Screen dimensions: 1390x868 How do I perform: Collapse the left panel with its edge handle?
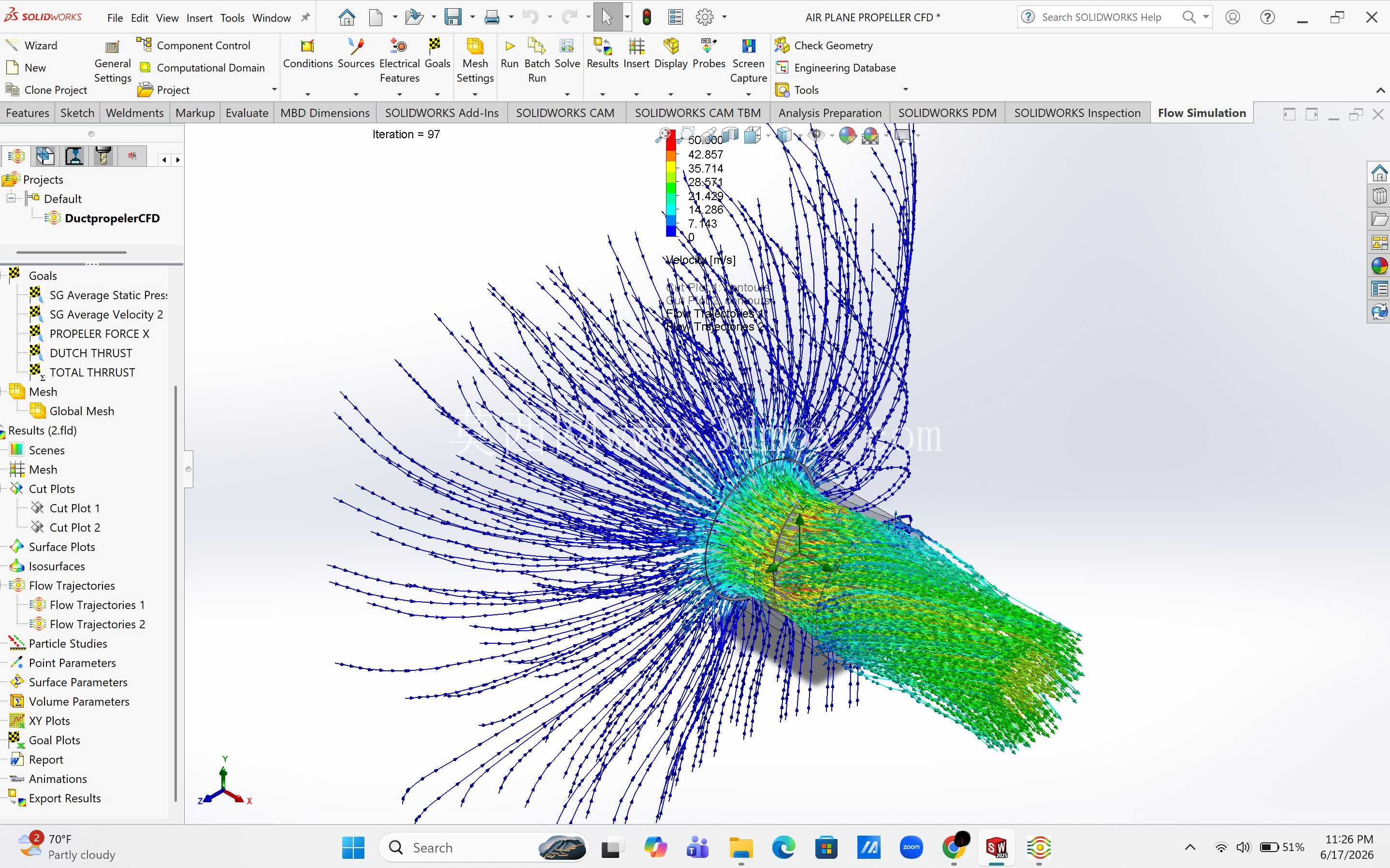click(188, 469)
